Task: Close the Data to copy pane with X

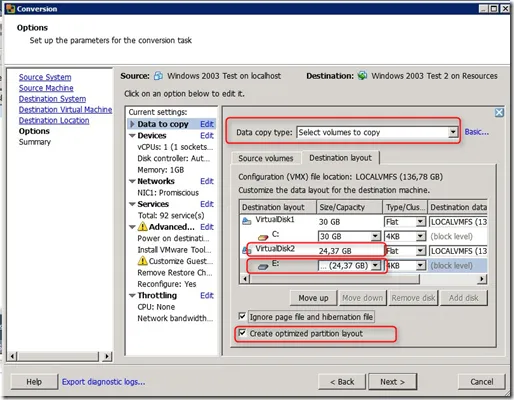Action: point(499,113)
